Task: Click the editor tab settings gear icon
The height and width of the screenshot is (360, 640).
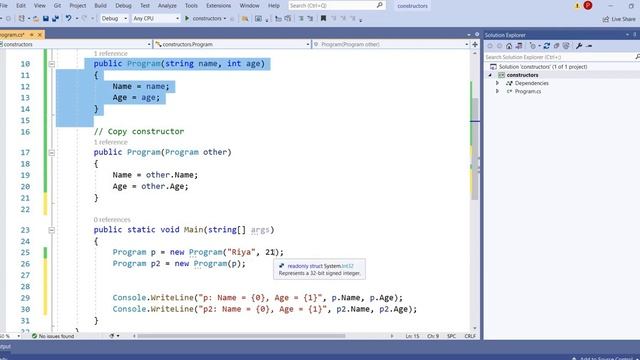Action: pos(477,35)
